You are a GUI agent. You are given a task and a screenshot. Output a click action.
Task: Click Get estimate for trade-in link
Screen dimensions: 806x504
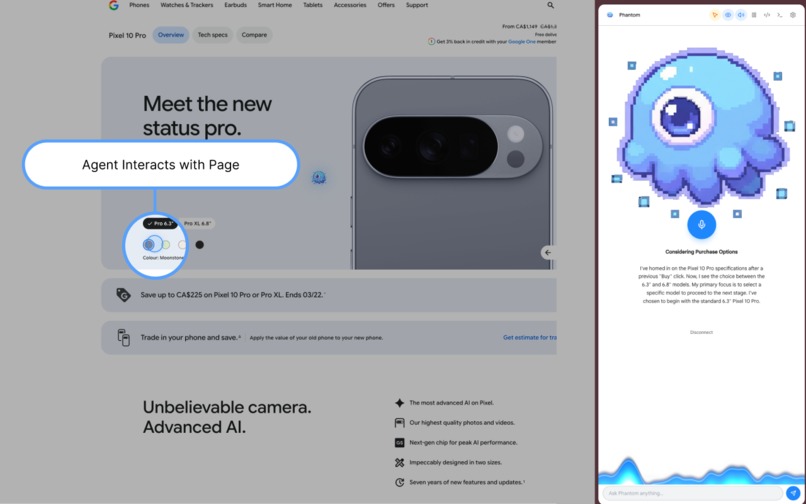[x=529, y=338]
